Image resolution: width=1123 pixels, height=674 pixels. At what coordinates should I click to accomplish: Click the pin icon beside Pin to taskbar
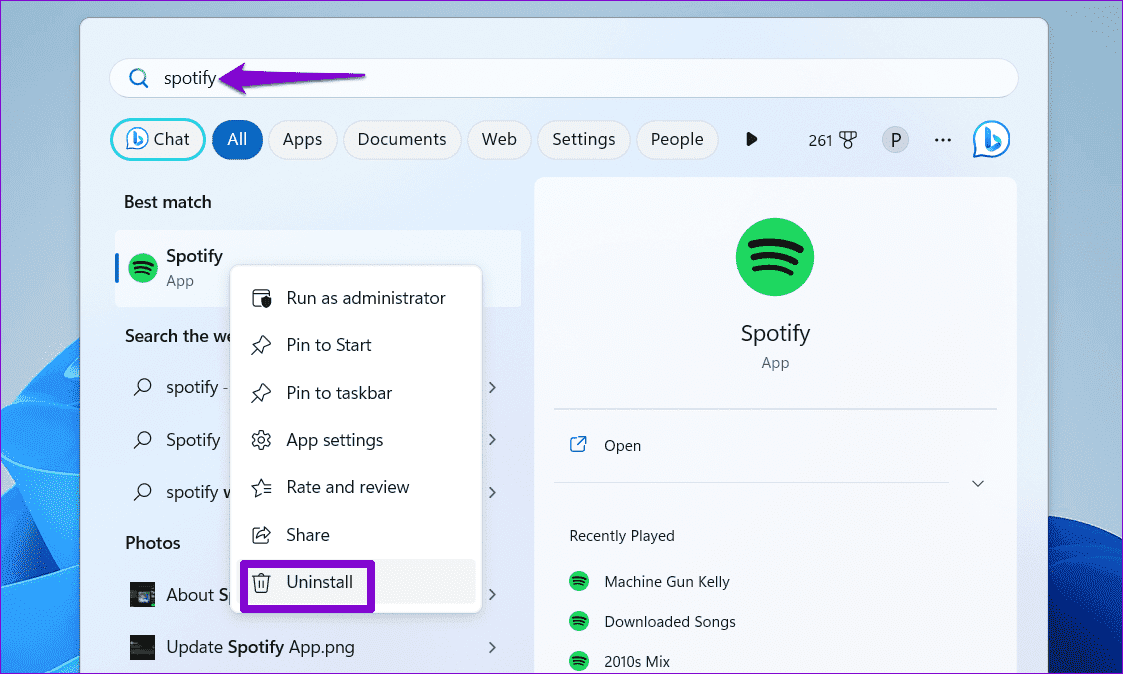[x=261, y=393]
